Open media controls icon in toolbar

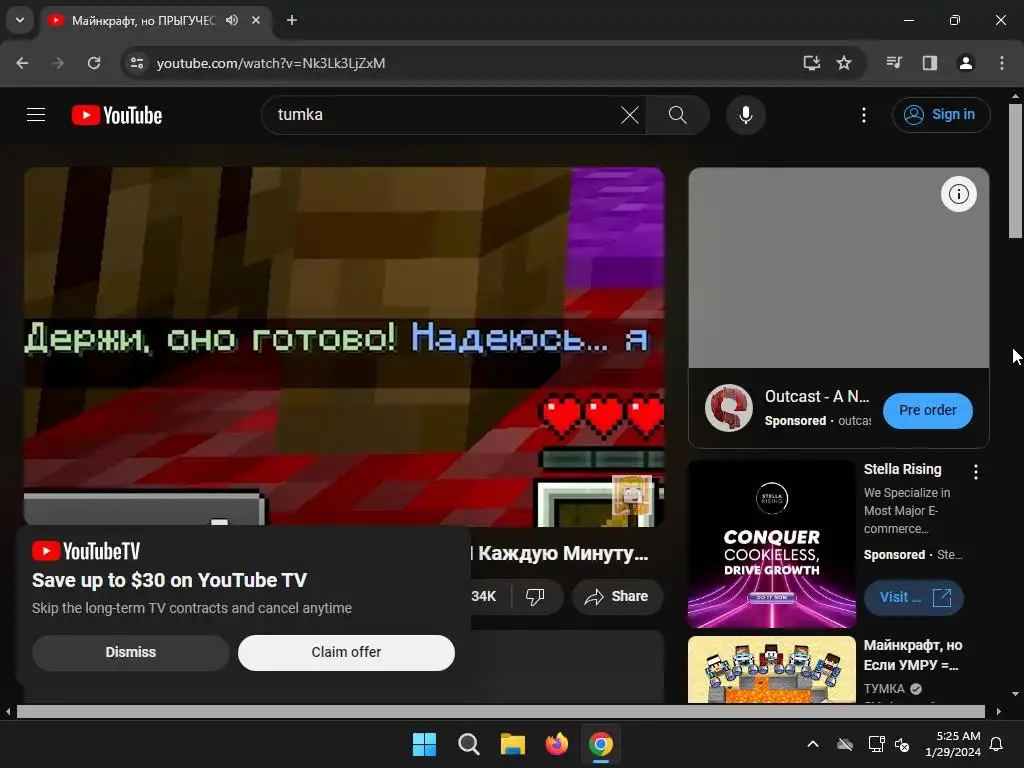coord(894,63)
